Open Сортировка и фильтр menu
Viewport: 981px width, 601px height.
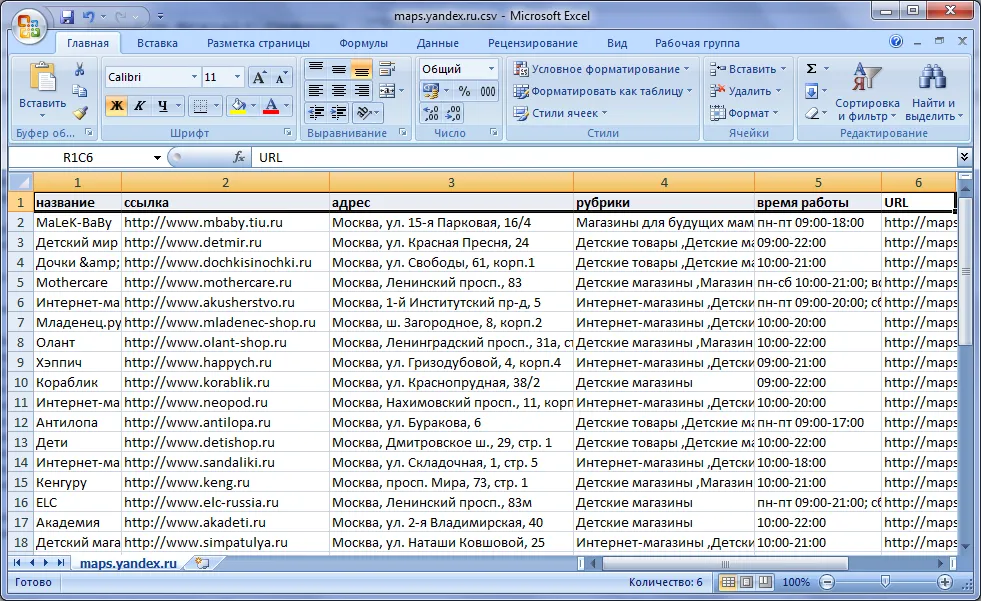pyautogui.click(x=867, y=92)
